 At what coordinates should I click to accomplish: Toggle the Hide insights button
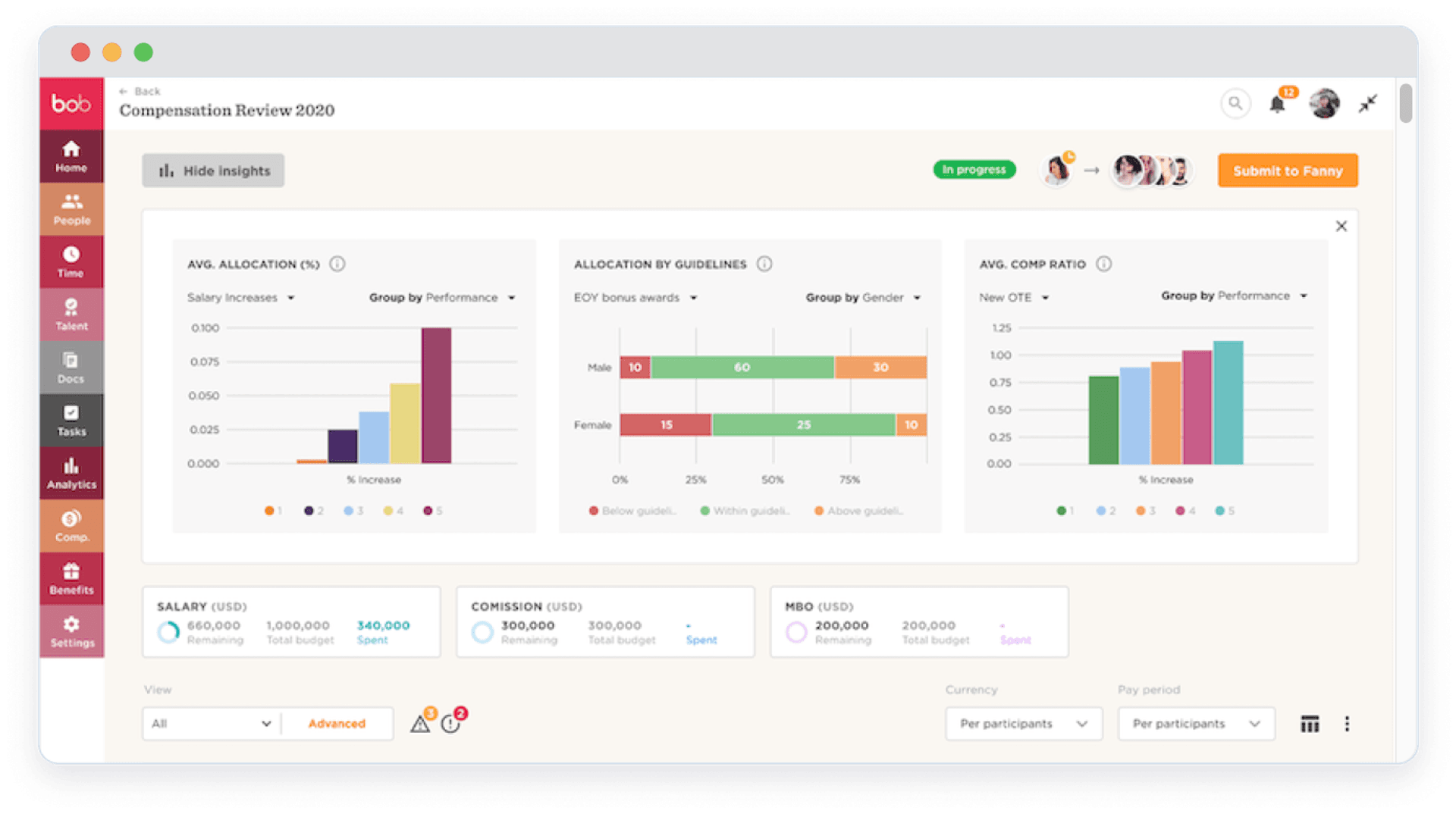(x=213, y=171)
